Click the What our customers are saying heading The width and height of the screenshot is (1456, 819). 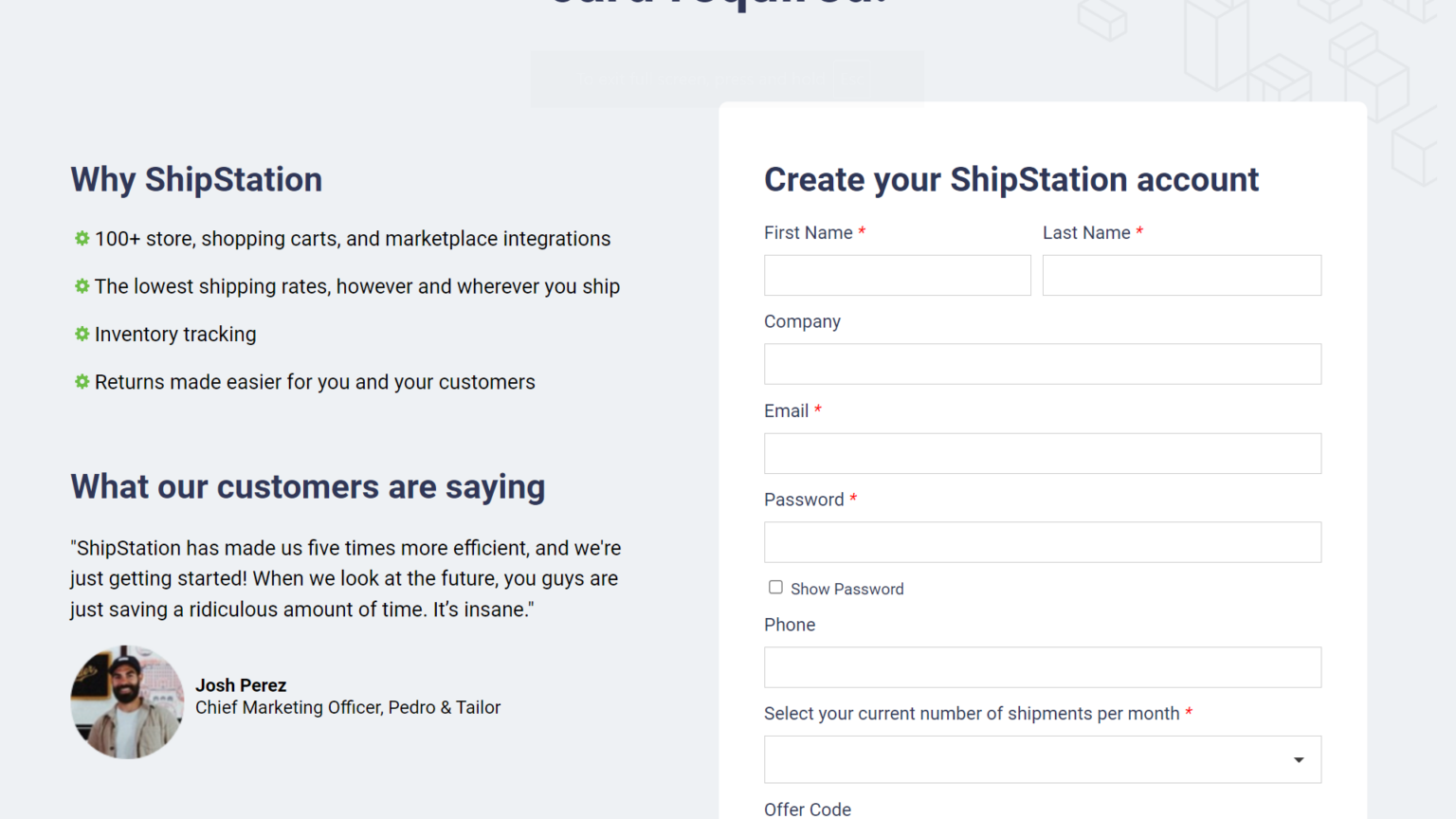tap(308, 487)
